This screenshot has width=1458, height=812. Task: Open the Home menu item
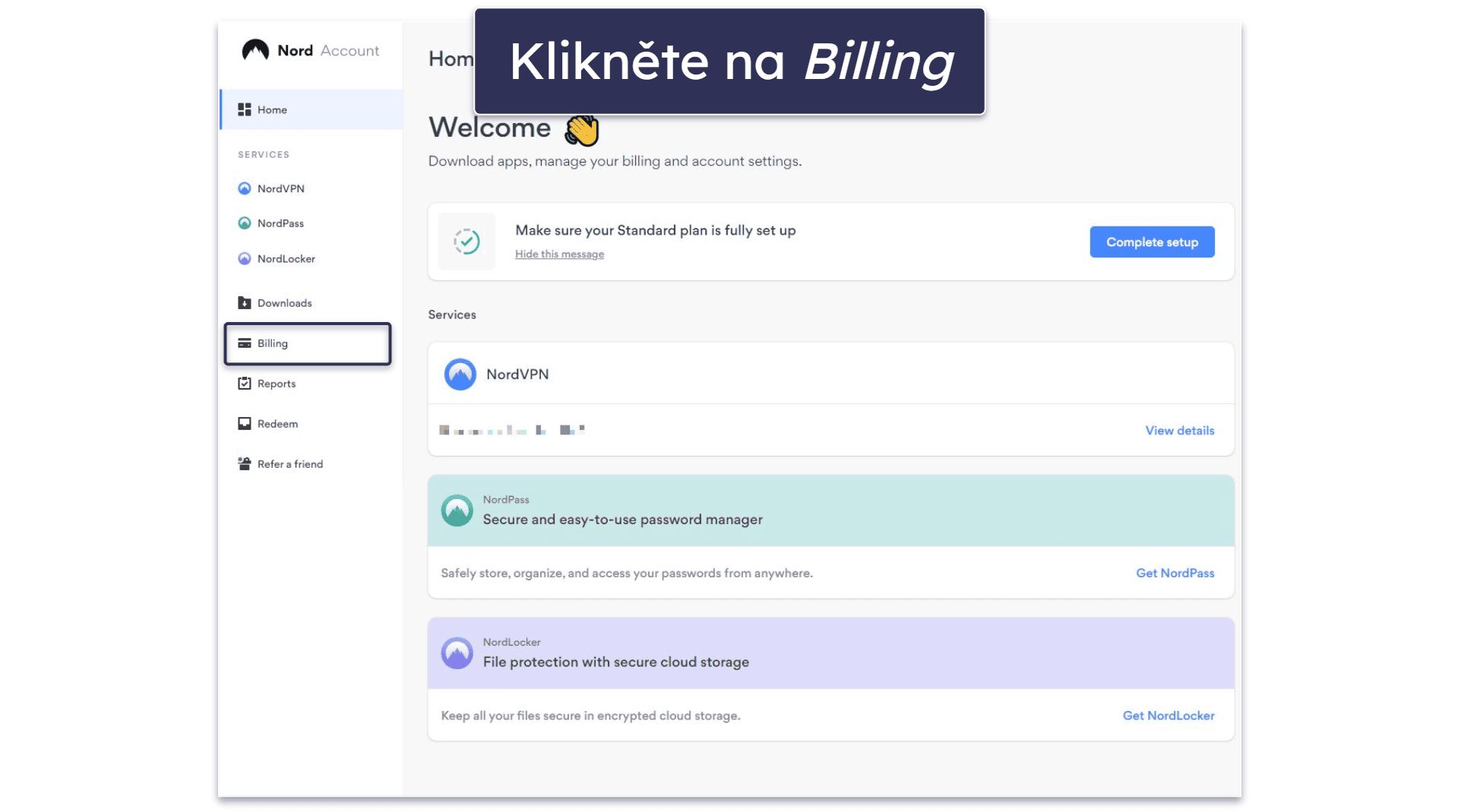click(312, 109)
